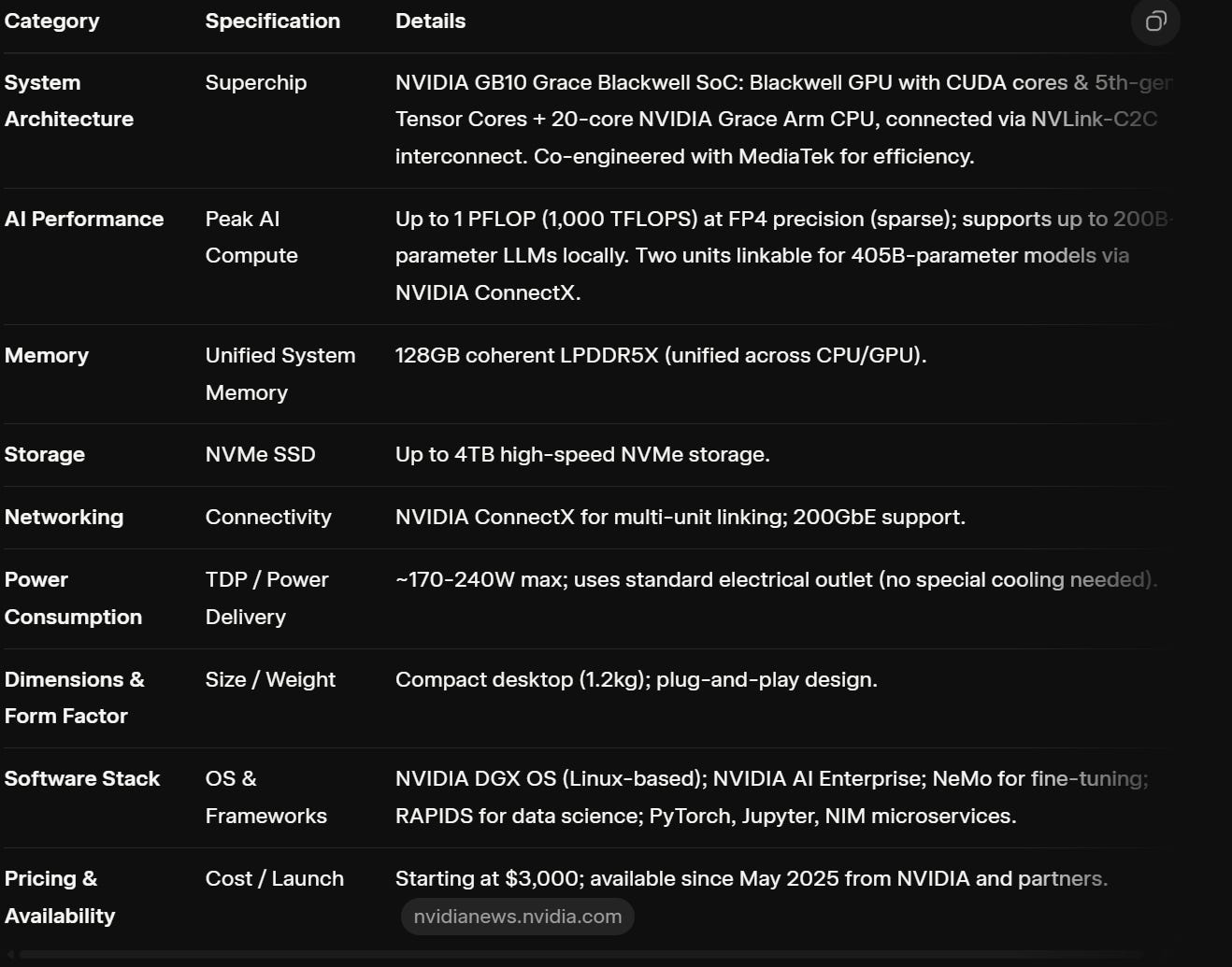This screenshot has width=1232, height=967.
Task: Click the 1 PFLOP FP4 details text
Action: pyautogui.click(x=782, y=256)
